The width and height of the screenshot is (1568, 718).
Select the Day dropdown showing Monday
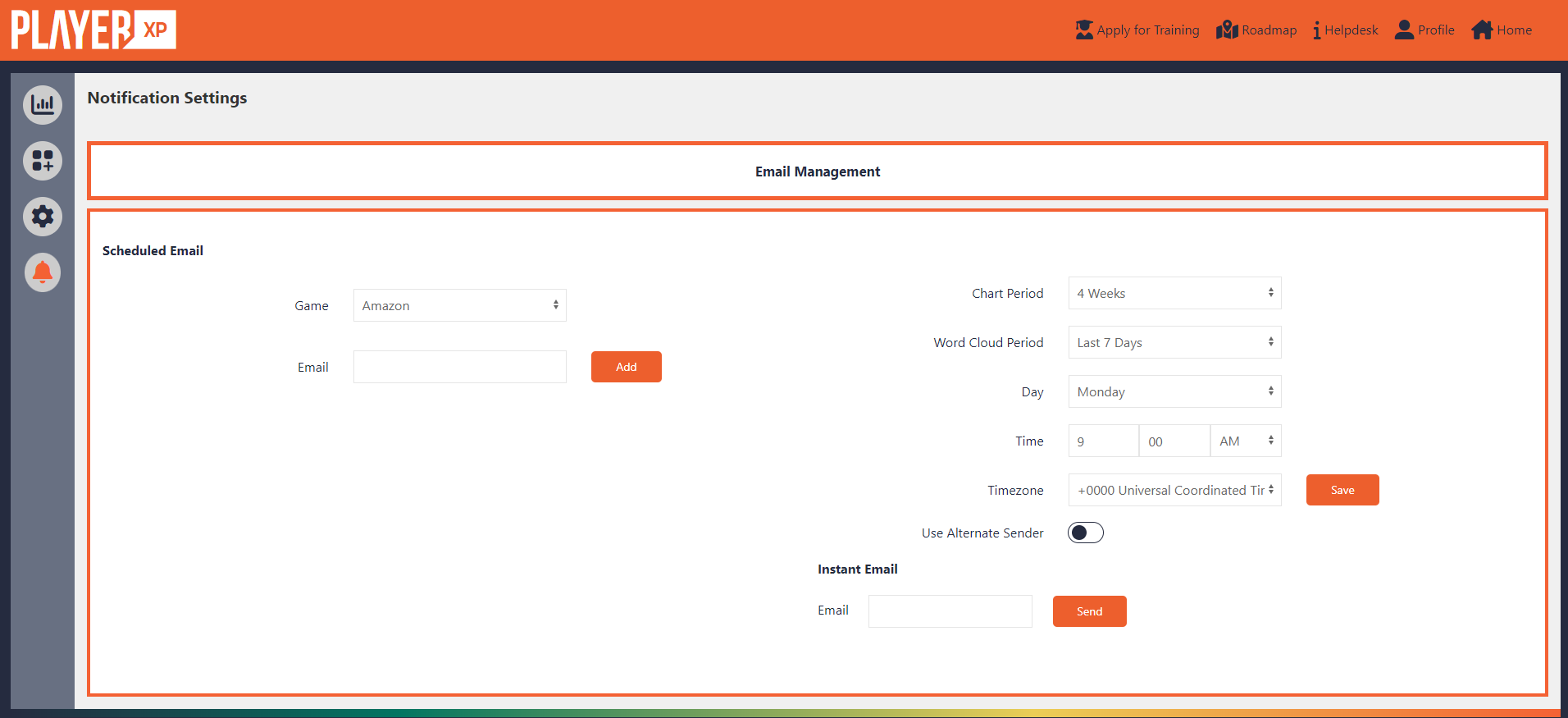(1174, 391)
